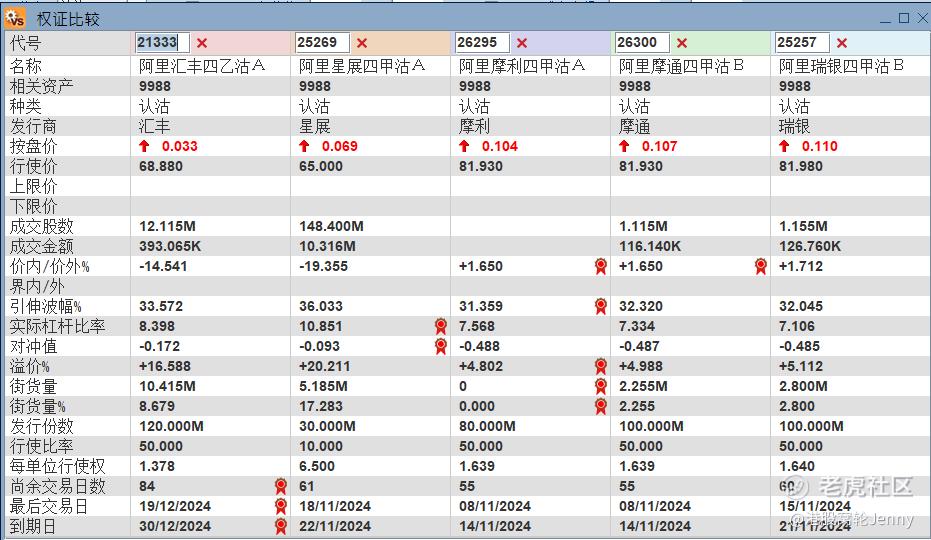This screenshot has width=931, height=540.
Task: Click strike price cell 65.000
Action: pos(321,166)
